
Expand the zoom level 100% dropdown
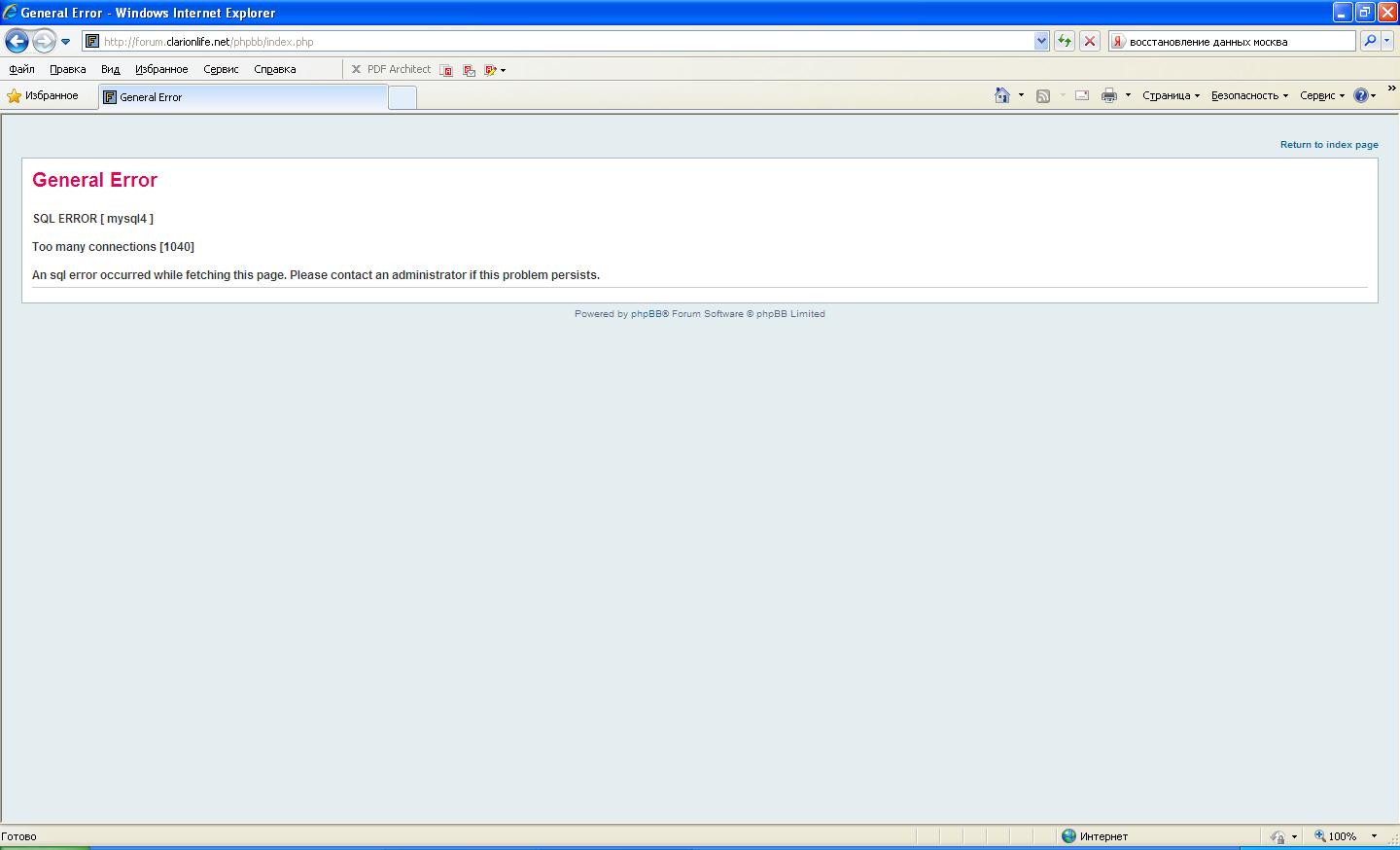point(1374,836)
